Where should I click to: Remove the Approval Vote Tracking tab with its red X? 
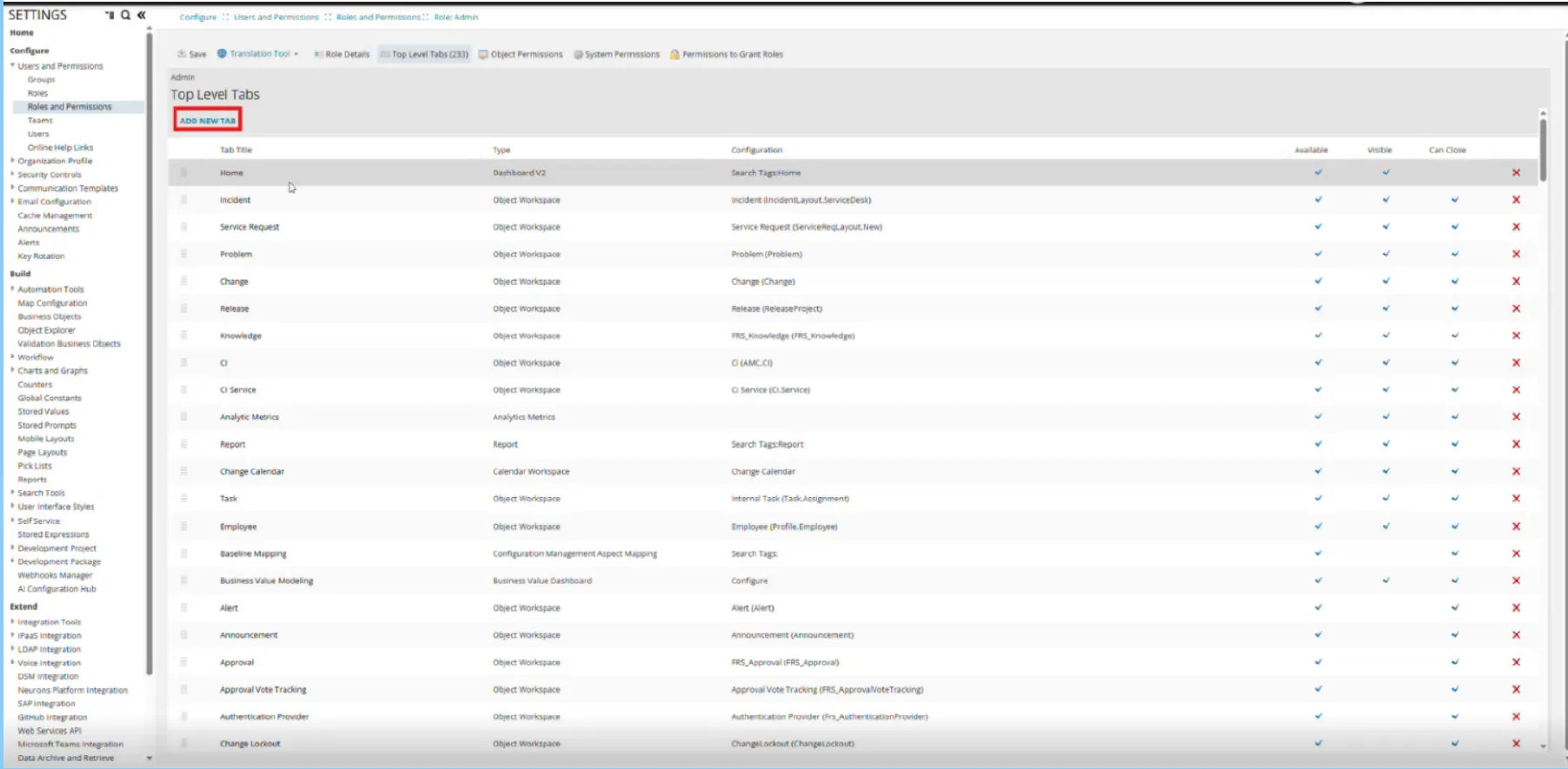(1516, 689)
